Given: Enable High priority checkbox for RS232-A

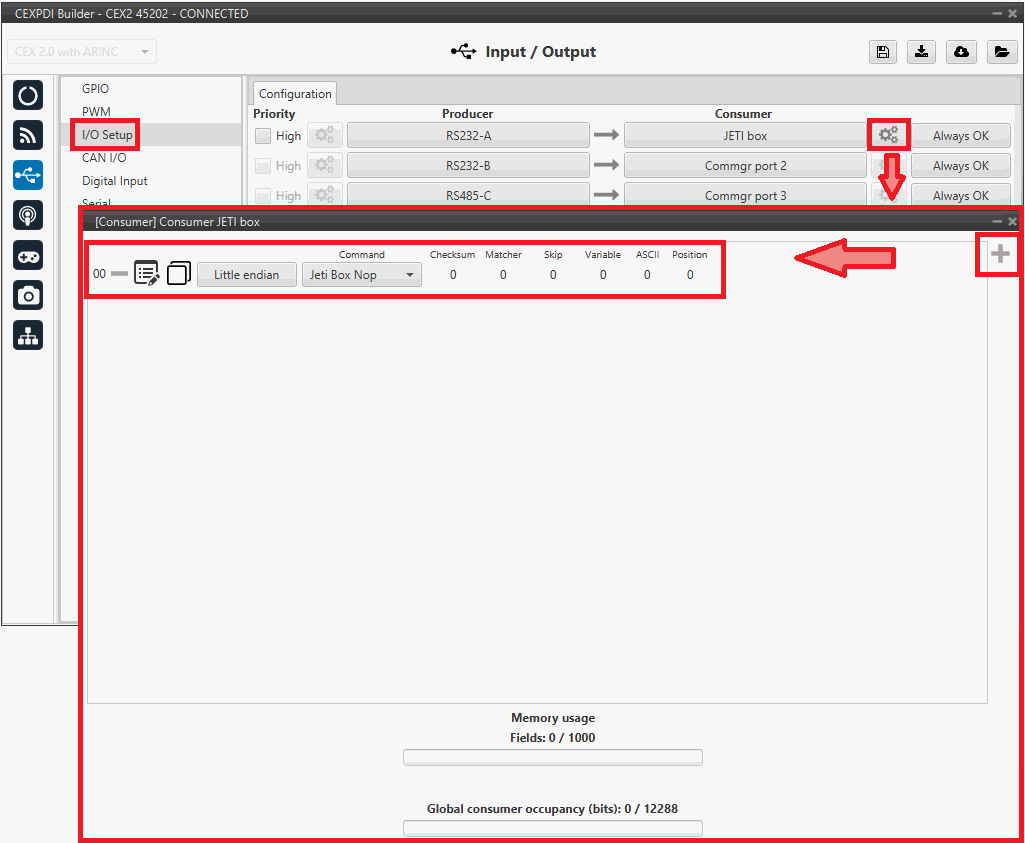Looking at the screenshot, I should click(263, 136).
